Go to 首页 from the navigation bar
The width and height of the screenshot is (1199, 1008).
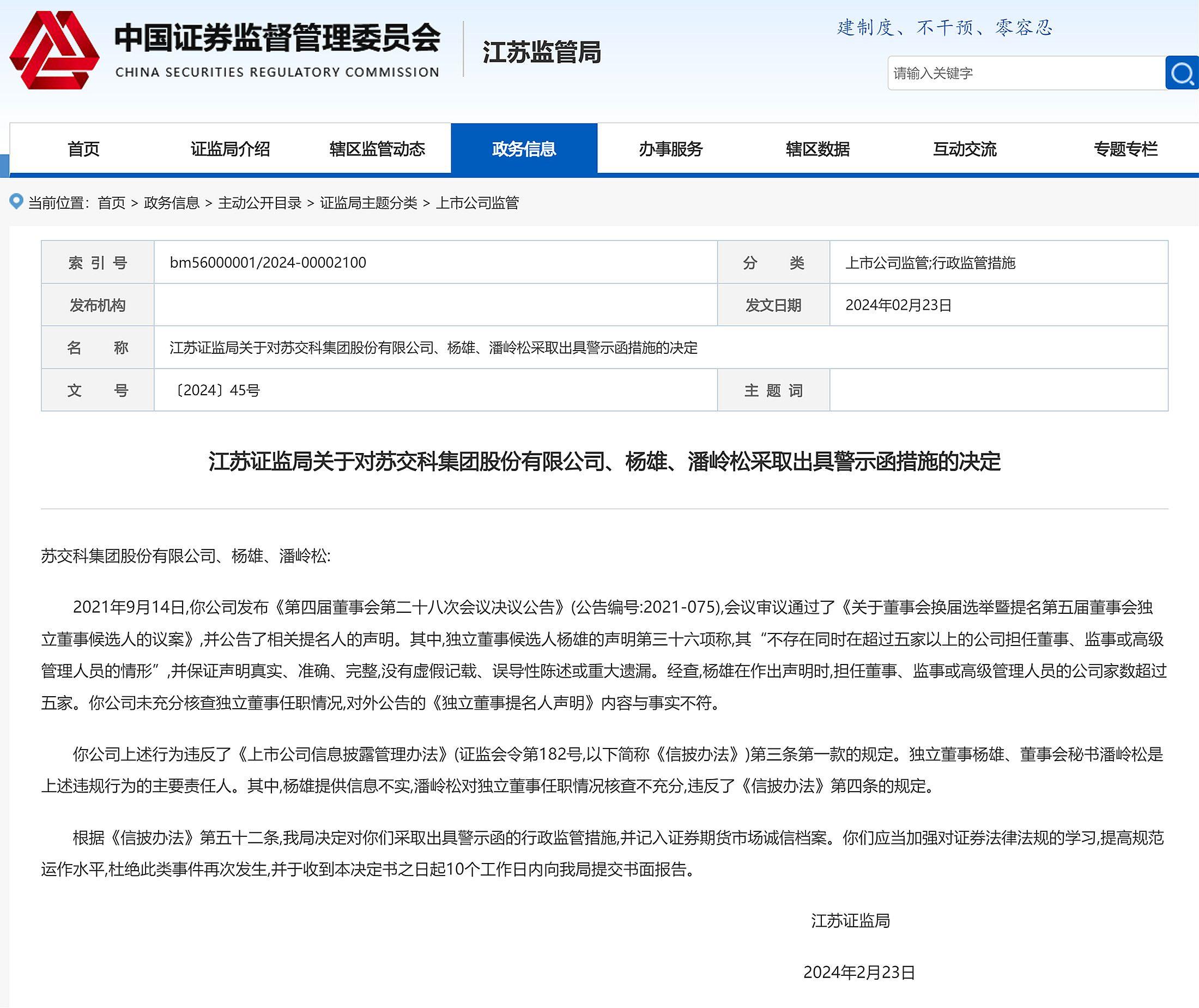(x=84, y=149)
